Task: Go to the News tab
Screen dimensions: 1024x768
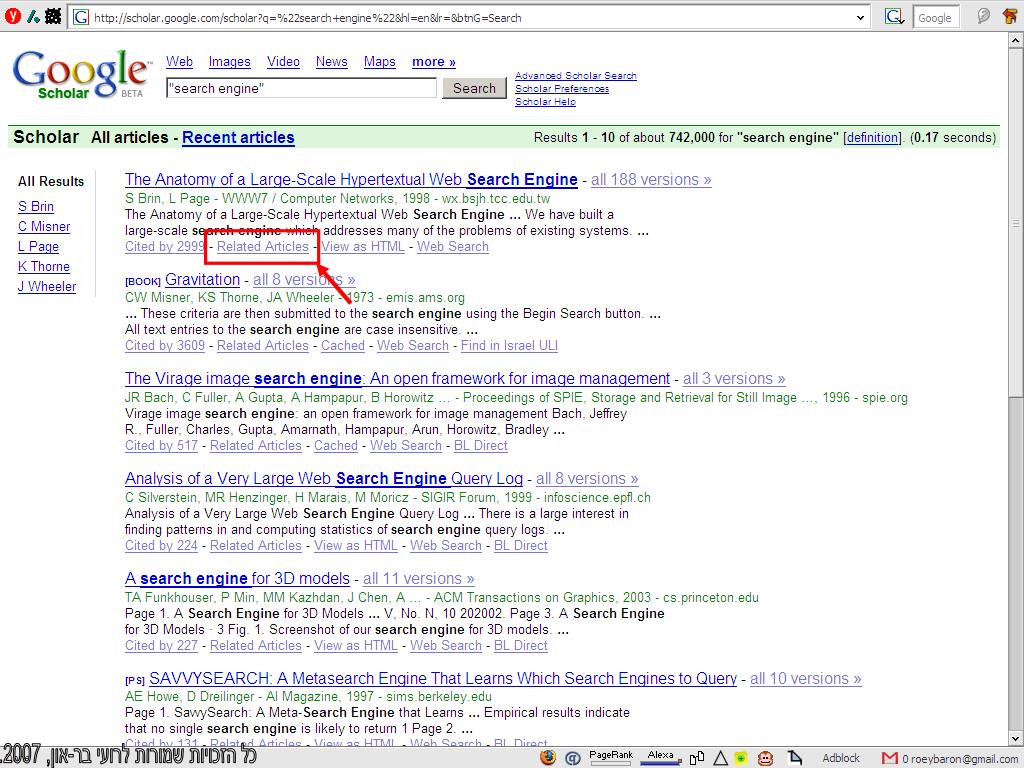Action: pyautogui.click(x=331, y=61)
